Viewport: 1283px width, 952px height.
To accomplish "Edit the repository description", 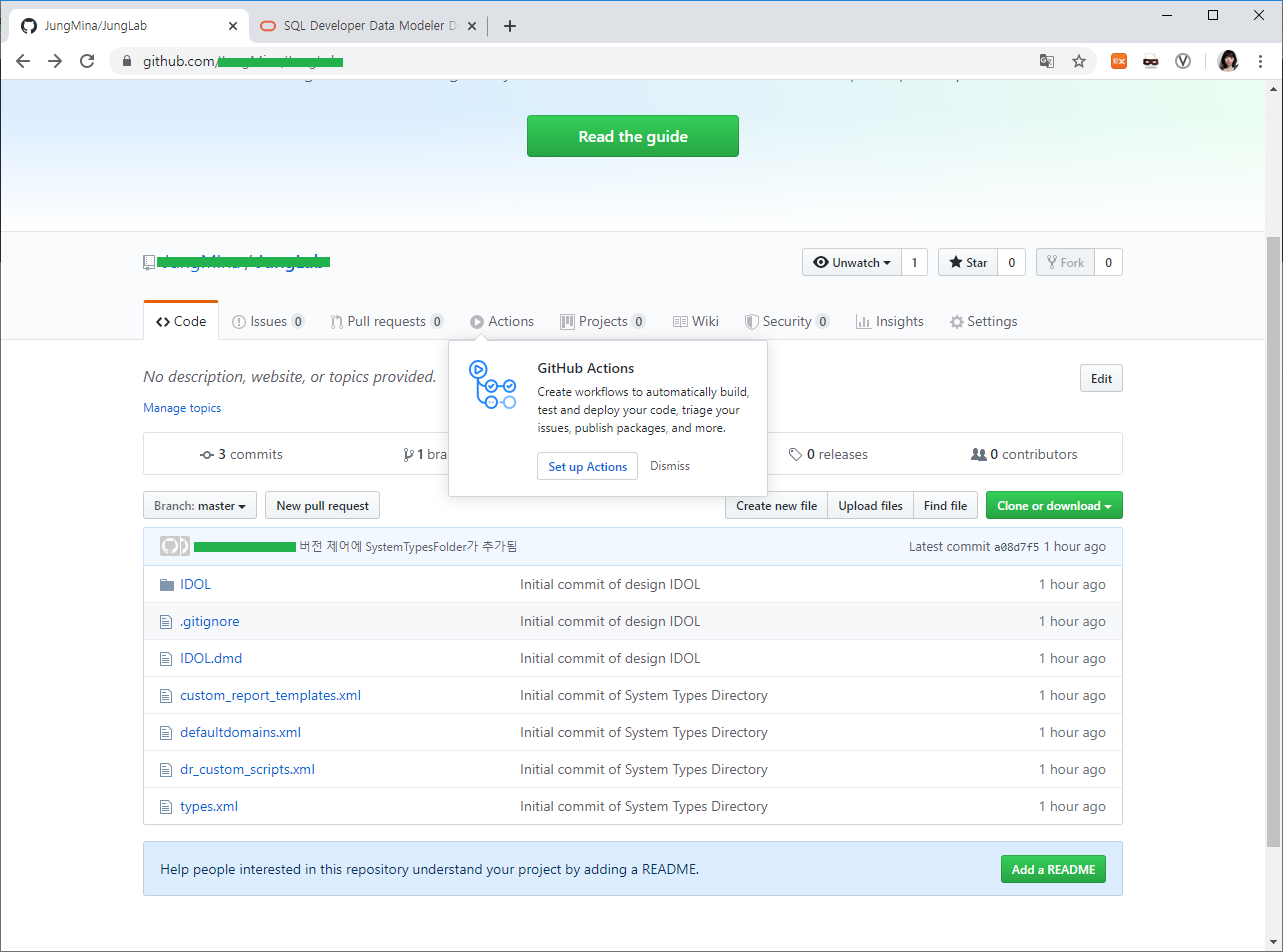I will click(1101, 379).
